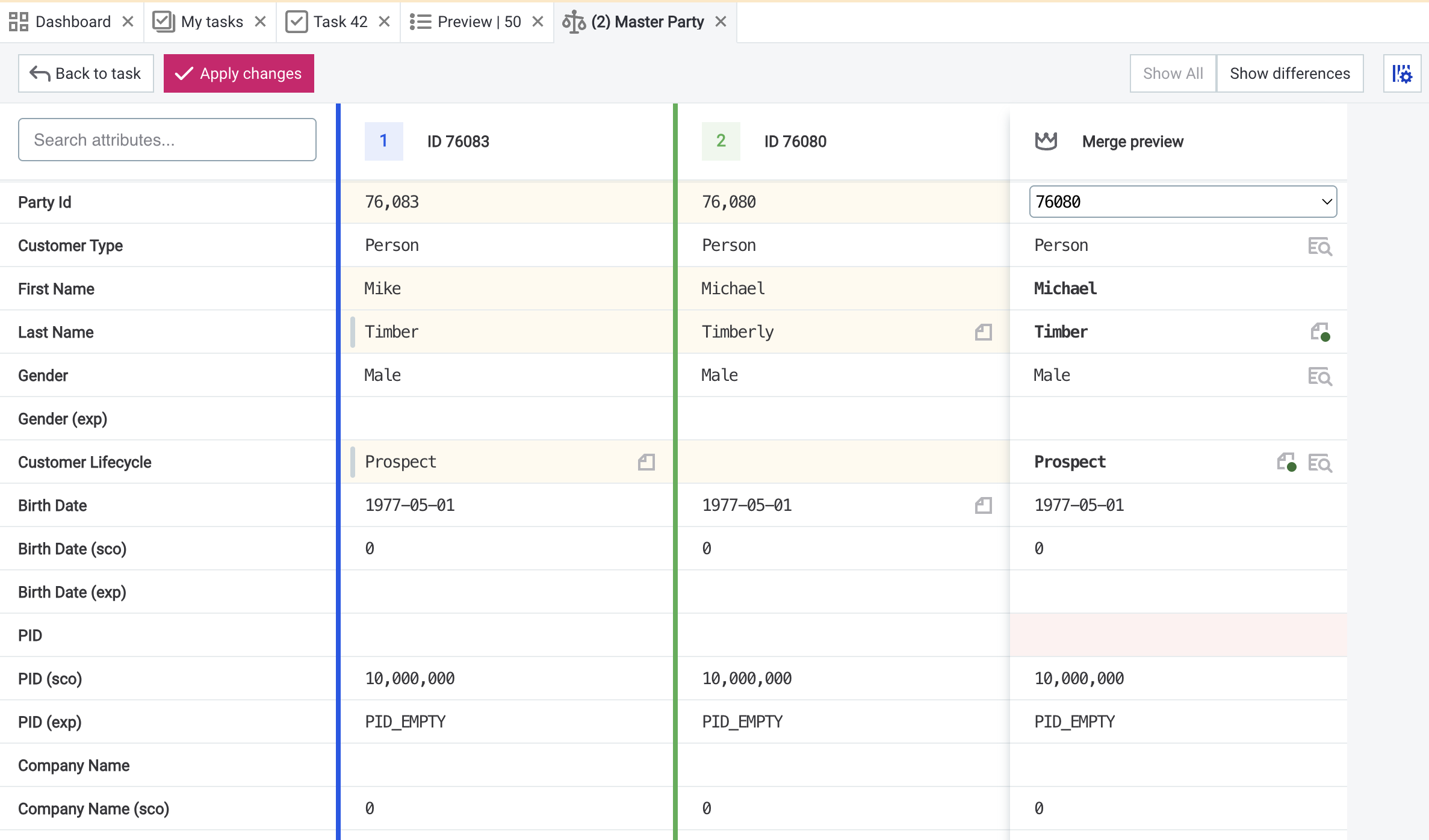Click the Back to task button
This screenshot has width=1429, height=840.
click(85, 73)
